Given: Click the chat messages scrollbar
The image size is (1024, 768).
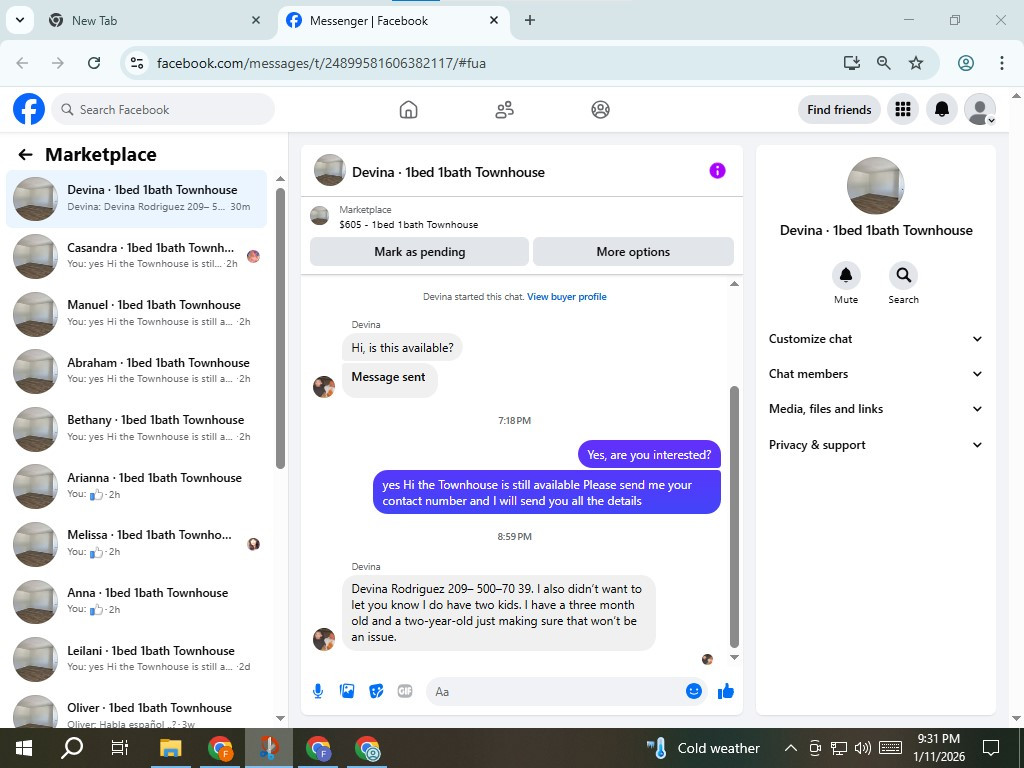Looking at the screenshot, I should pyautogui.click(x=734, y=516).
